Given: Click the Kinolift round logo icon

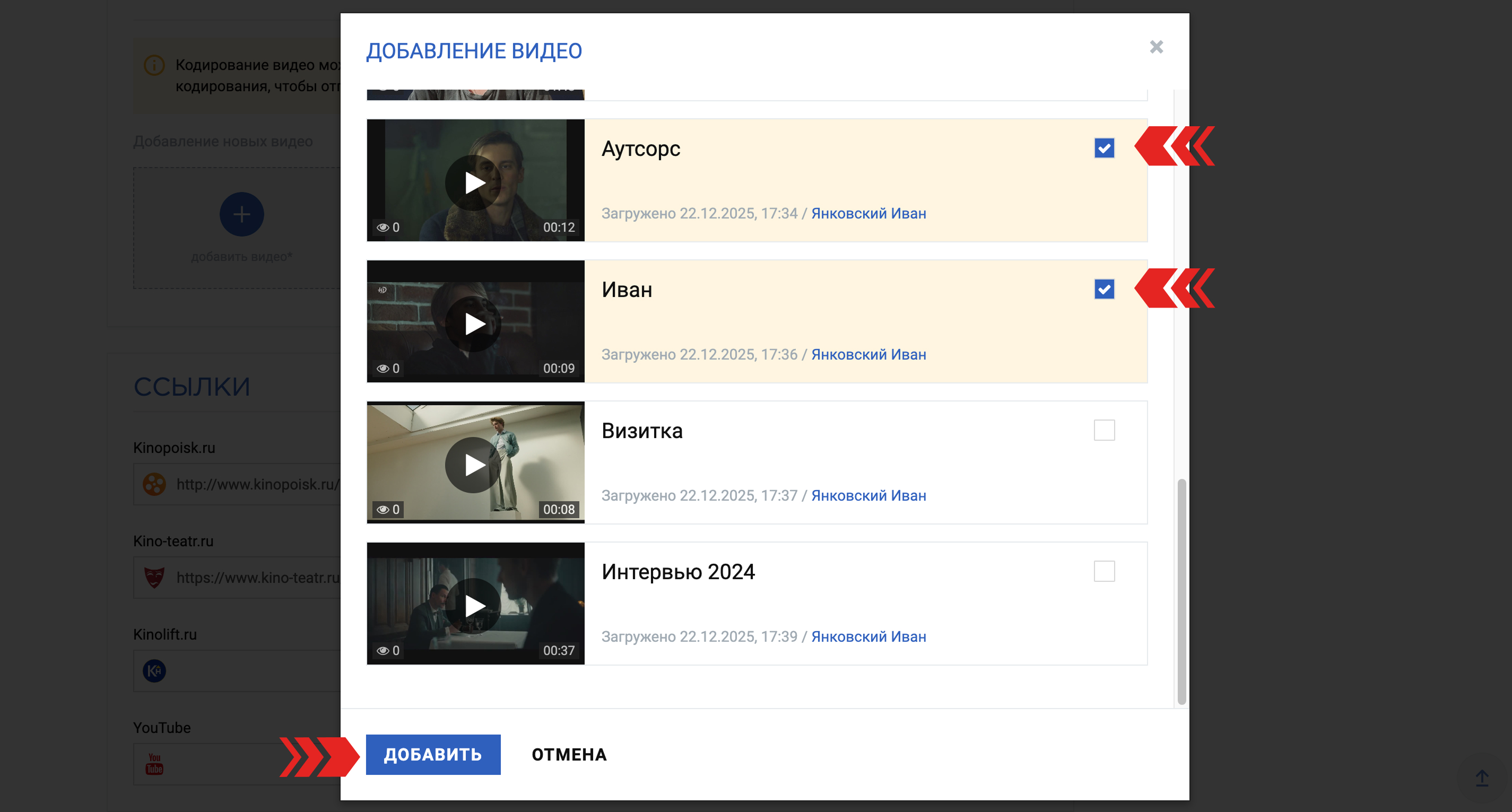Looking at the screenshot, I should 154,670.
